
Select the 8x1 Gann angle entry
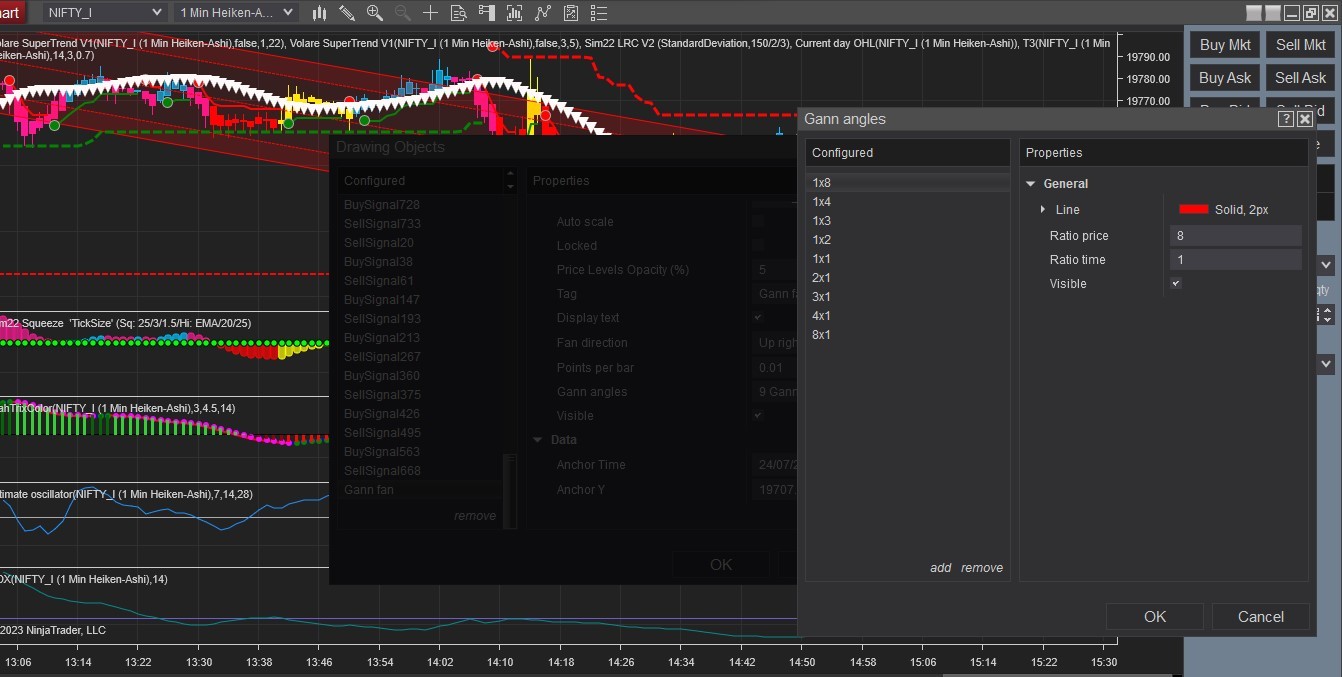click(821, 335)
